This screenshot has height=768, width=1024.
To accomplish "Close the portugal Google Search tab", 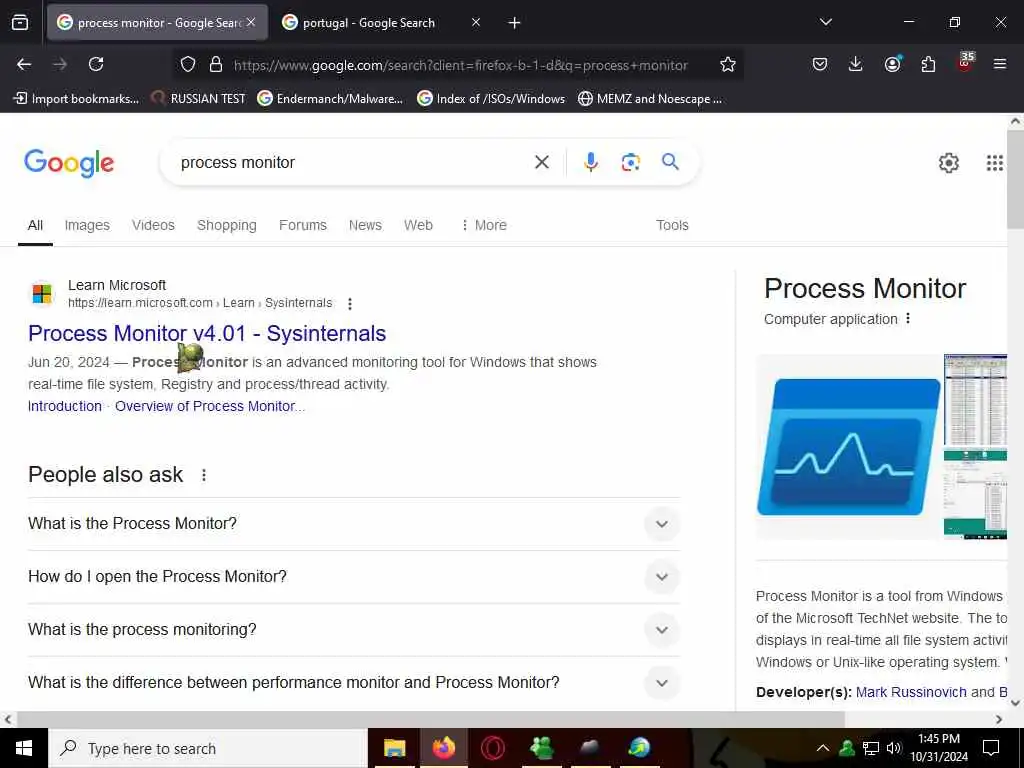I will 475,22.
